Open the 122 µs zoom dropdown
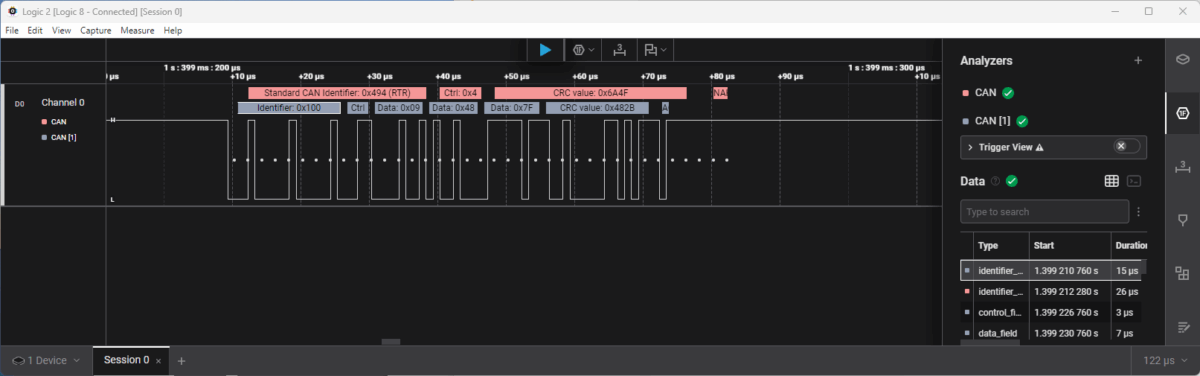 [x=1165, y=360]
